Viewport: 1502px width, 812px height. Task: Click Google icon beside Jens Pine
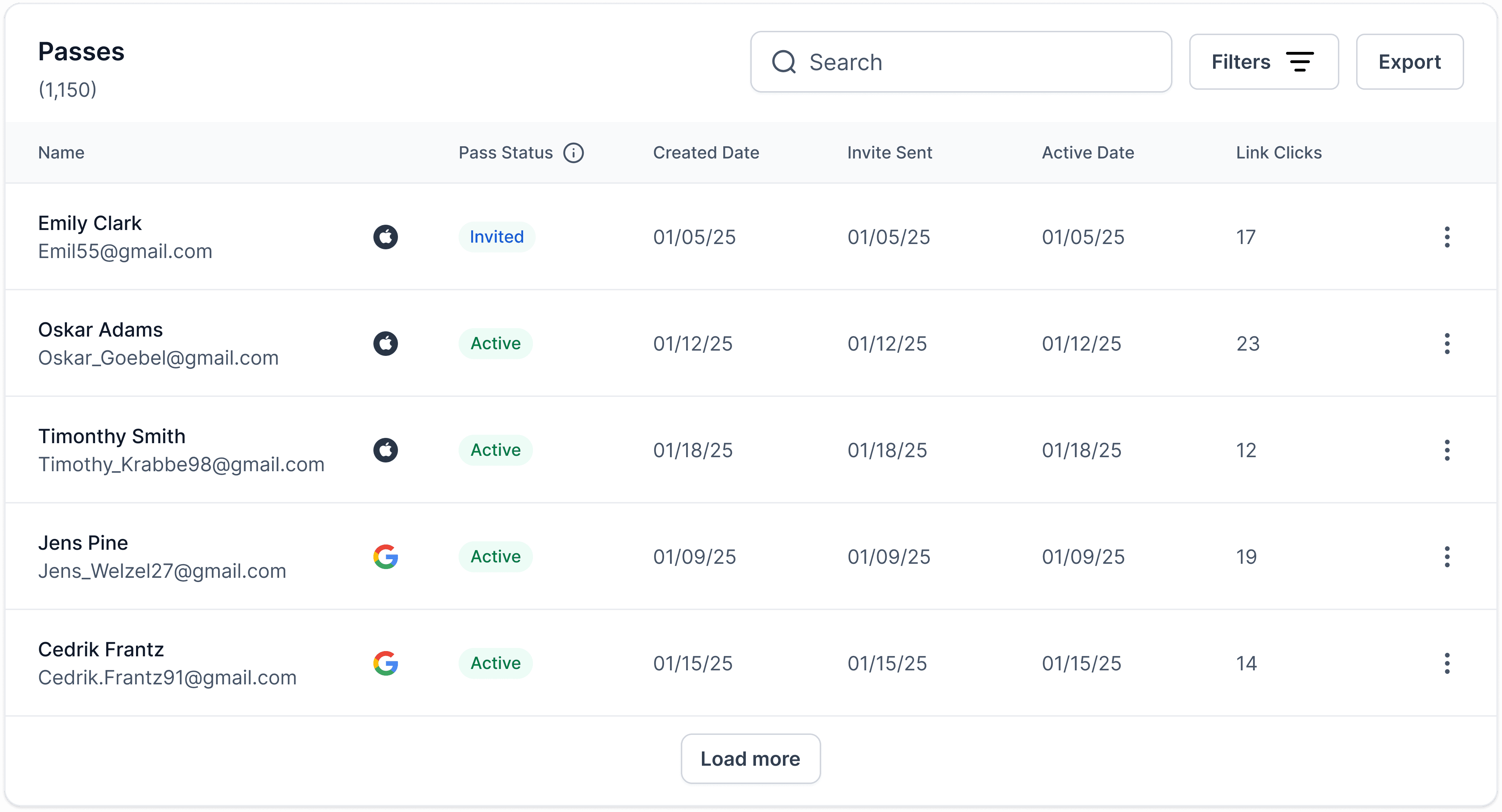tap(385, 557)
